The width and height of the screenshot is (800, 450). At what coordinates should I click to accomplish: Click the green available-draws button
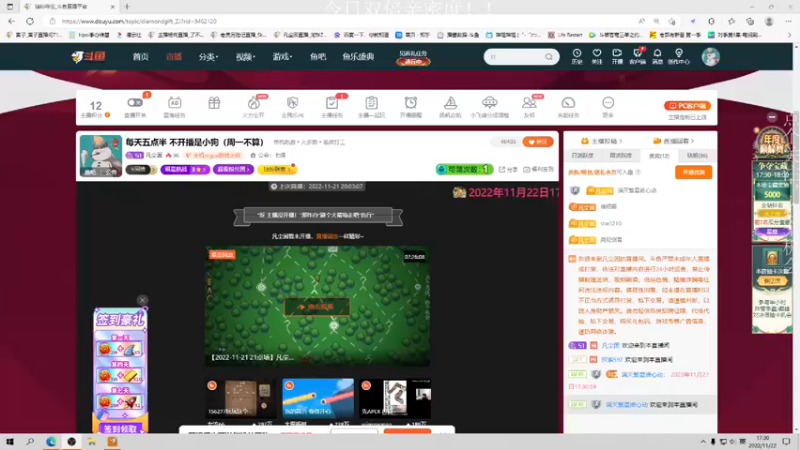click(x=464, y=169)
